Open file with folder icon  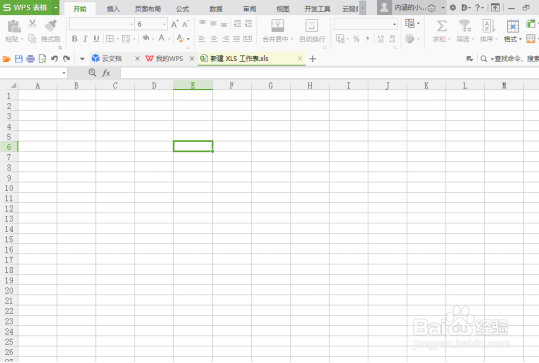coord(7,59)
